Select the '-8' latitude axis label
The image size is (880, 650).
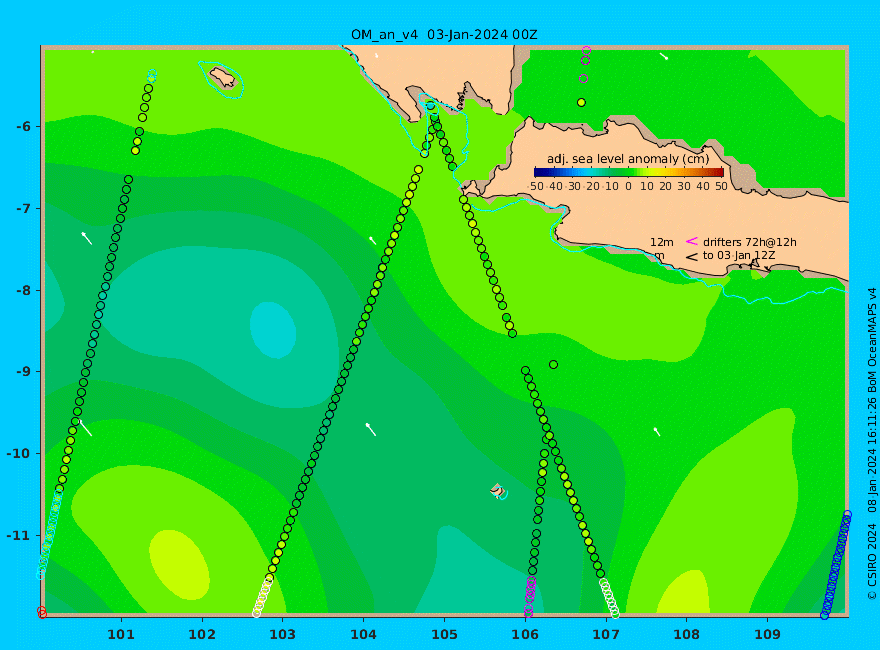point(24,290)
